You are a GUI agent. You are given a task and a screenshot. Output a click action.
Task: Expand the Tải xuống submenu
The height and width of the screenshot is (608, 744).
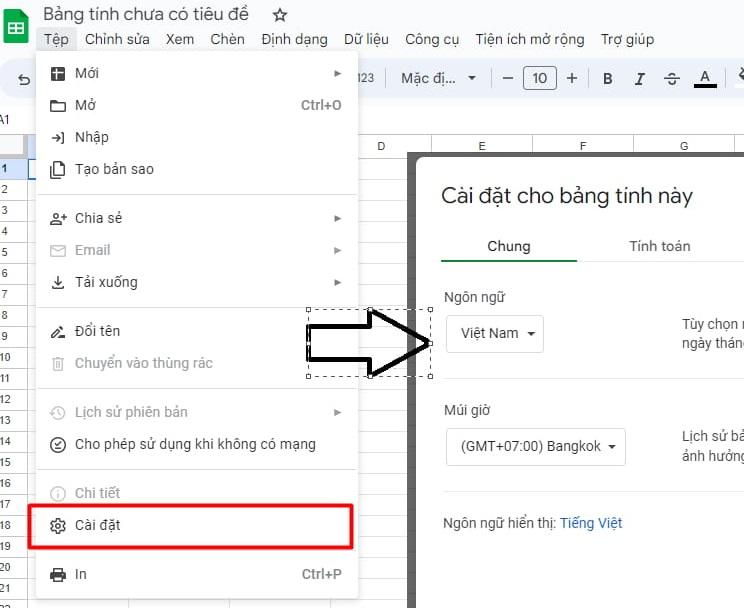coord(197,282)
